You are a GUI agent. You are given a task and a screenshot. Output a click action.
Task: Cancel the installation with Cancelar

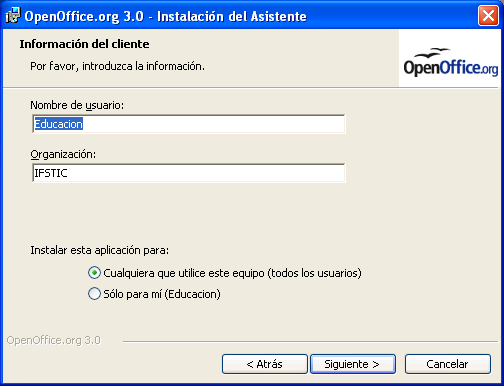click(448, 364)
